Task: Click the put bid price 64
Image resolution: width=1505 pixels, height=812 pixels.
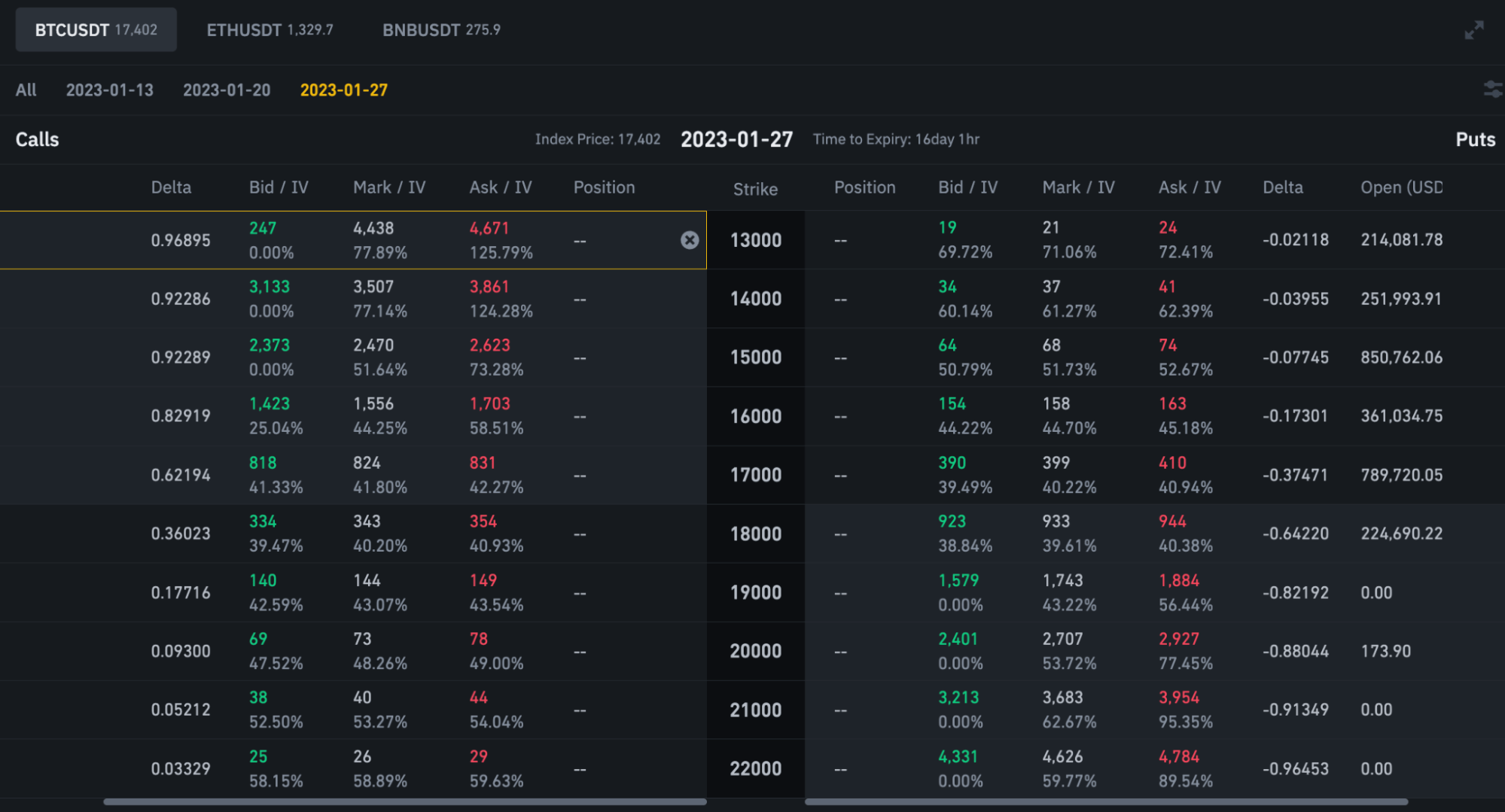Action: point(947,345)
